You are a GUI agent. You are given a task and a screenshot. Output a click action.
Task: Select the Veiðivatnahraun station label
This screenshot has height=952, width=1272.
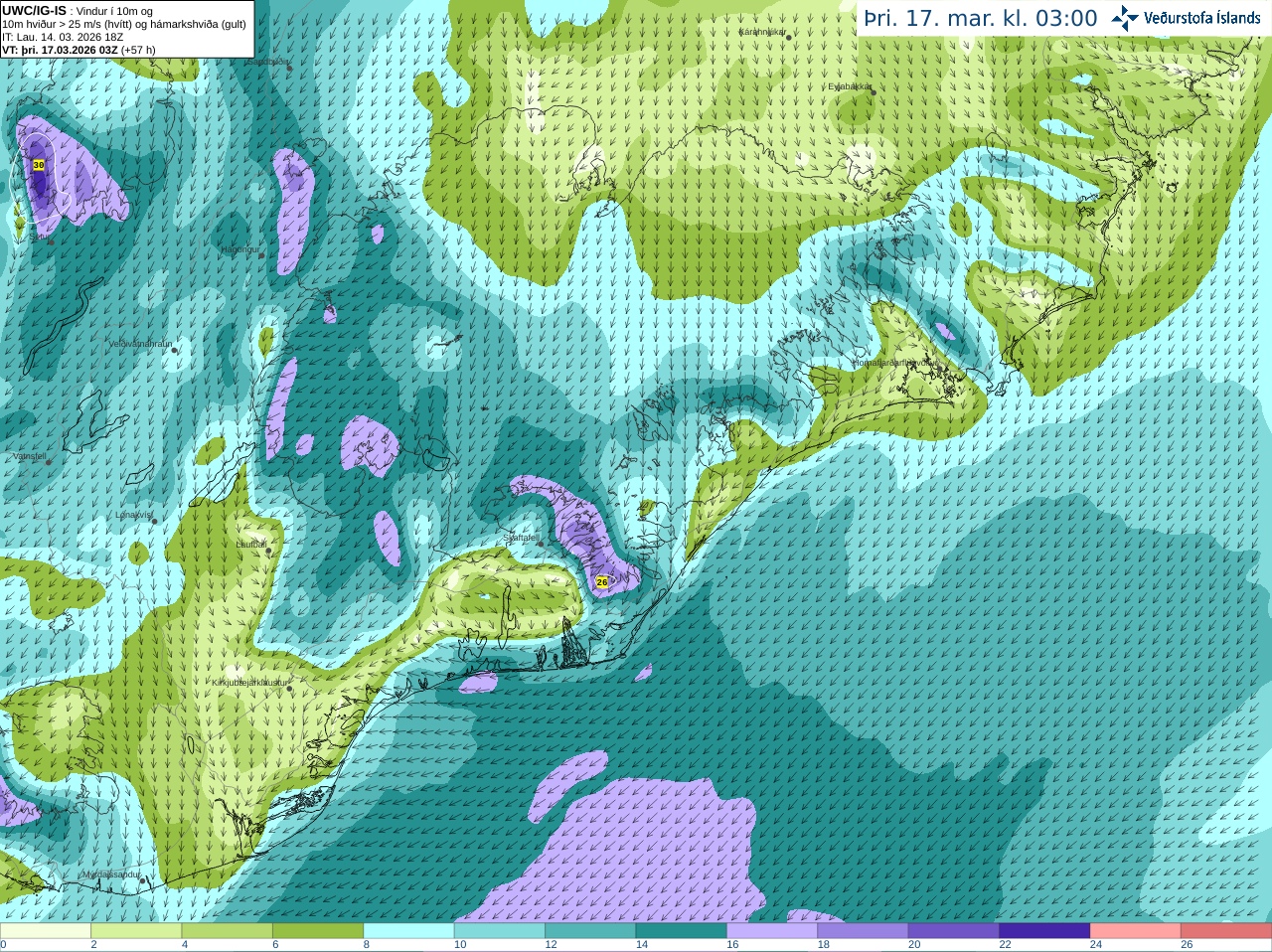140,344
